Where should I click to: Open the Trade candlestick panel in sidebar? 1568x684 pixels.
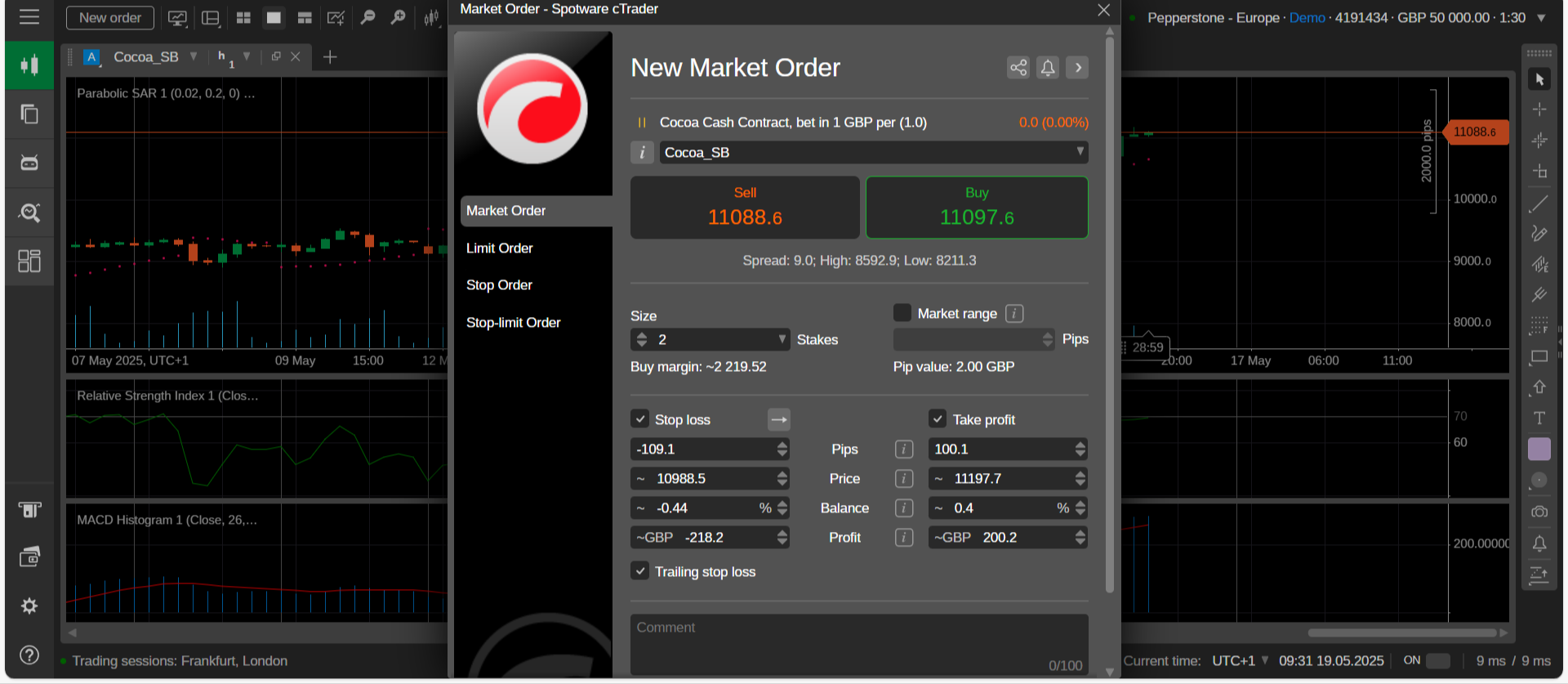[29, 65]
